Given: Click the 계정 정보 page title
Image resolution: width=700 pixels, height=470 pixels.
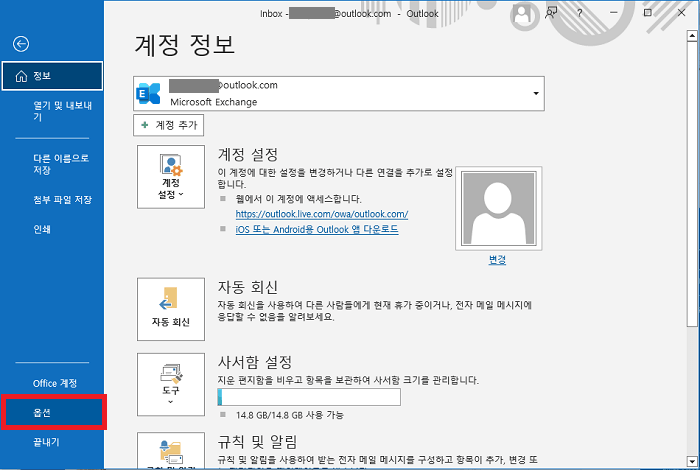Looking at the screenshot, I should [185, 45].
